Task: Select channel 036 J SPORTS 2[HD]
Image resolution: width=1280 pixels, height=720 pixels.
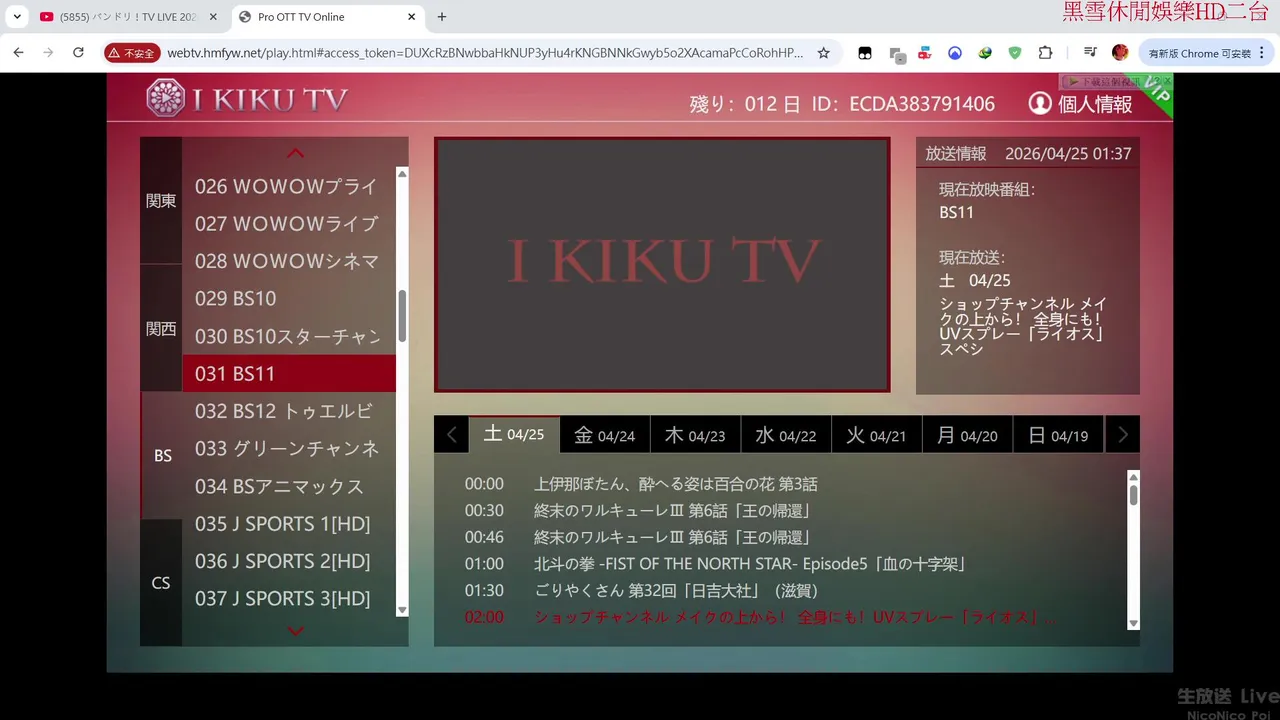Action: (x=289, y=561)
